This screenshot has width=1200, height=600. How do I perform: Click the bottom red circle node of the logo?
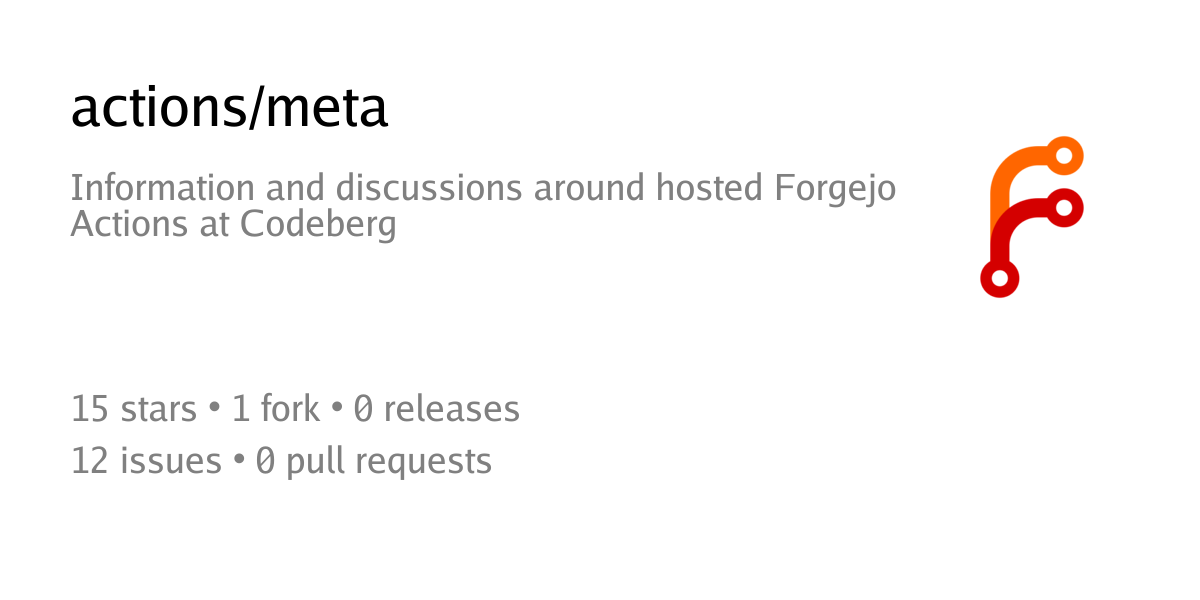tap(999, 277)
